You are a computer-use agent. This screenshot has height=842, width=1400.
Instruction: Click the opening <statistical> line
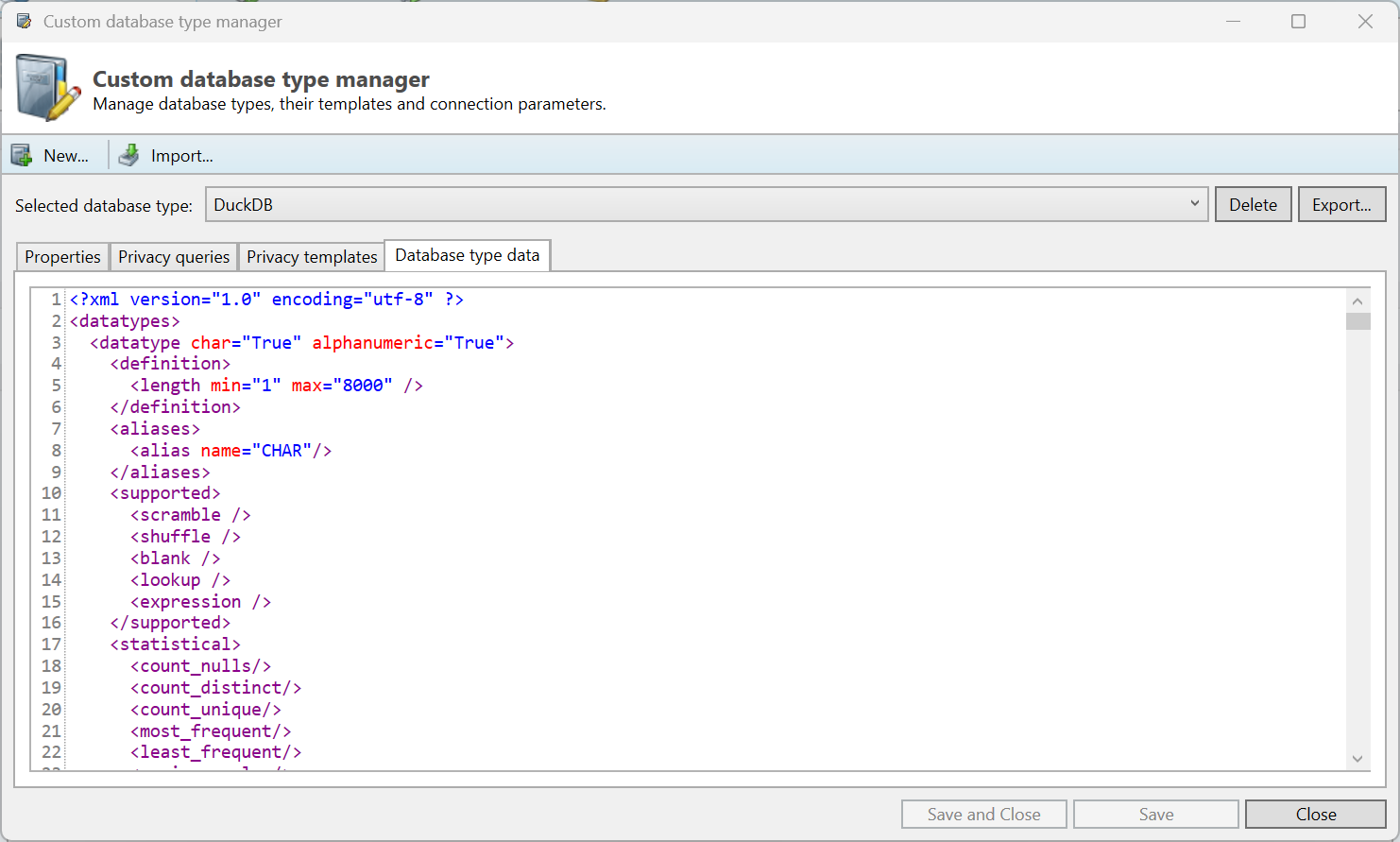click(x=176, y=644)
